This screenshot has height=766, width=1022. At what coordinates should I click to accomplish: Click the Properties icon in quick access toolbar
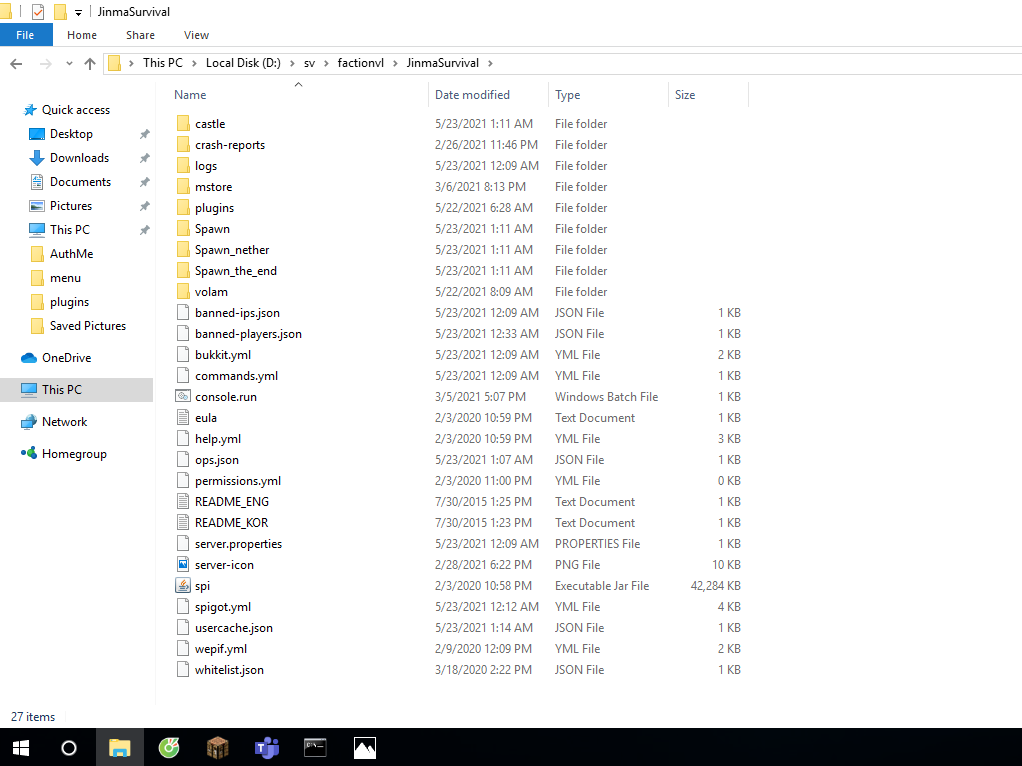(38, 12)
